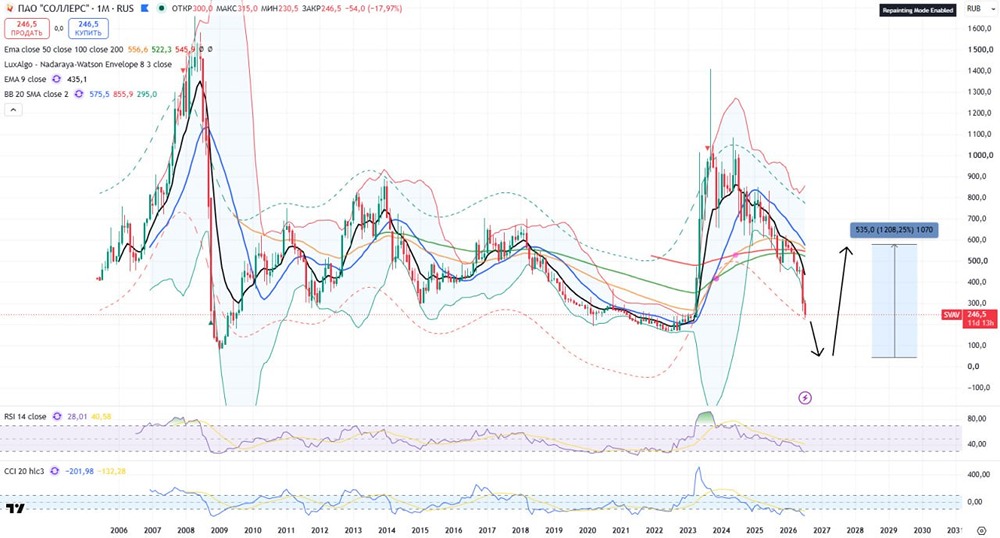
Task: Click the RSI value 28,01
Action: (x=78, y=416)
